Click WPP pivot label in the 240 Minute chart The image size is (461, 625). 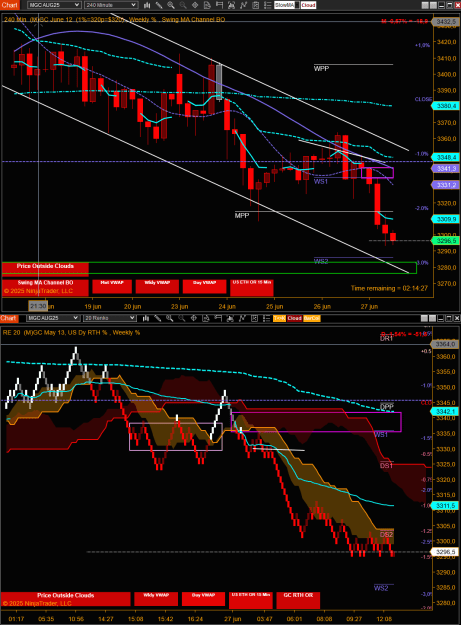321,69
